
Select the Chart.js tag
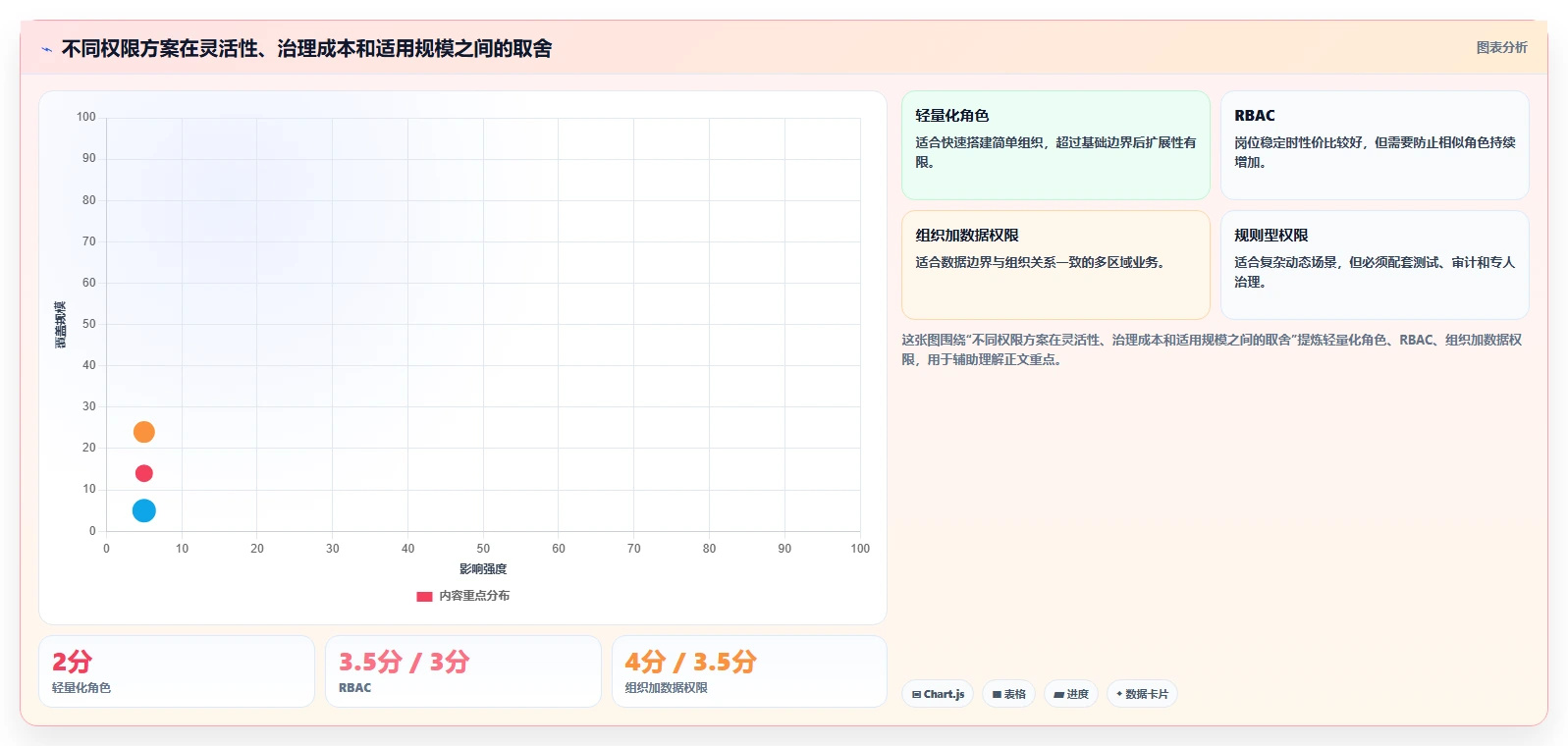pos(938,694)
